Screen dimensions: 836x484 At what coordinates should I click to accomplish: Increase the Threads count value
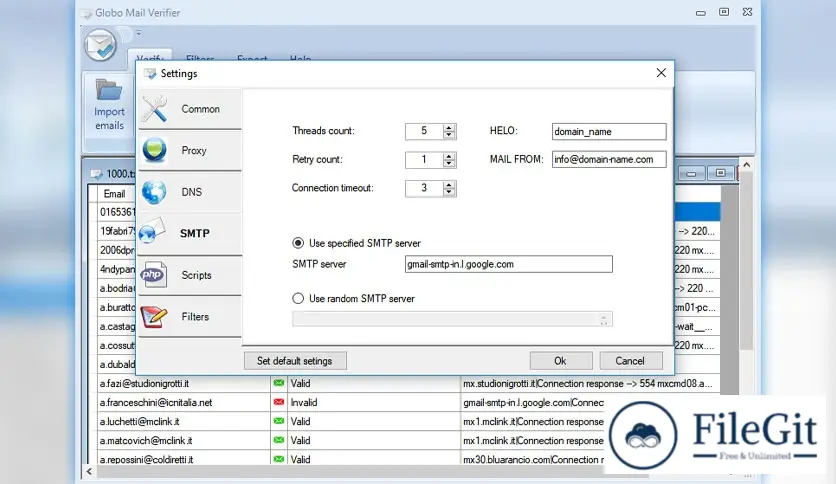pos(449,128)
